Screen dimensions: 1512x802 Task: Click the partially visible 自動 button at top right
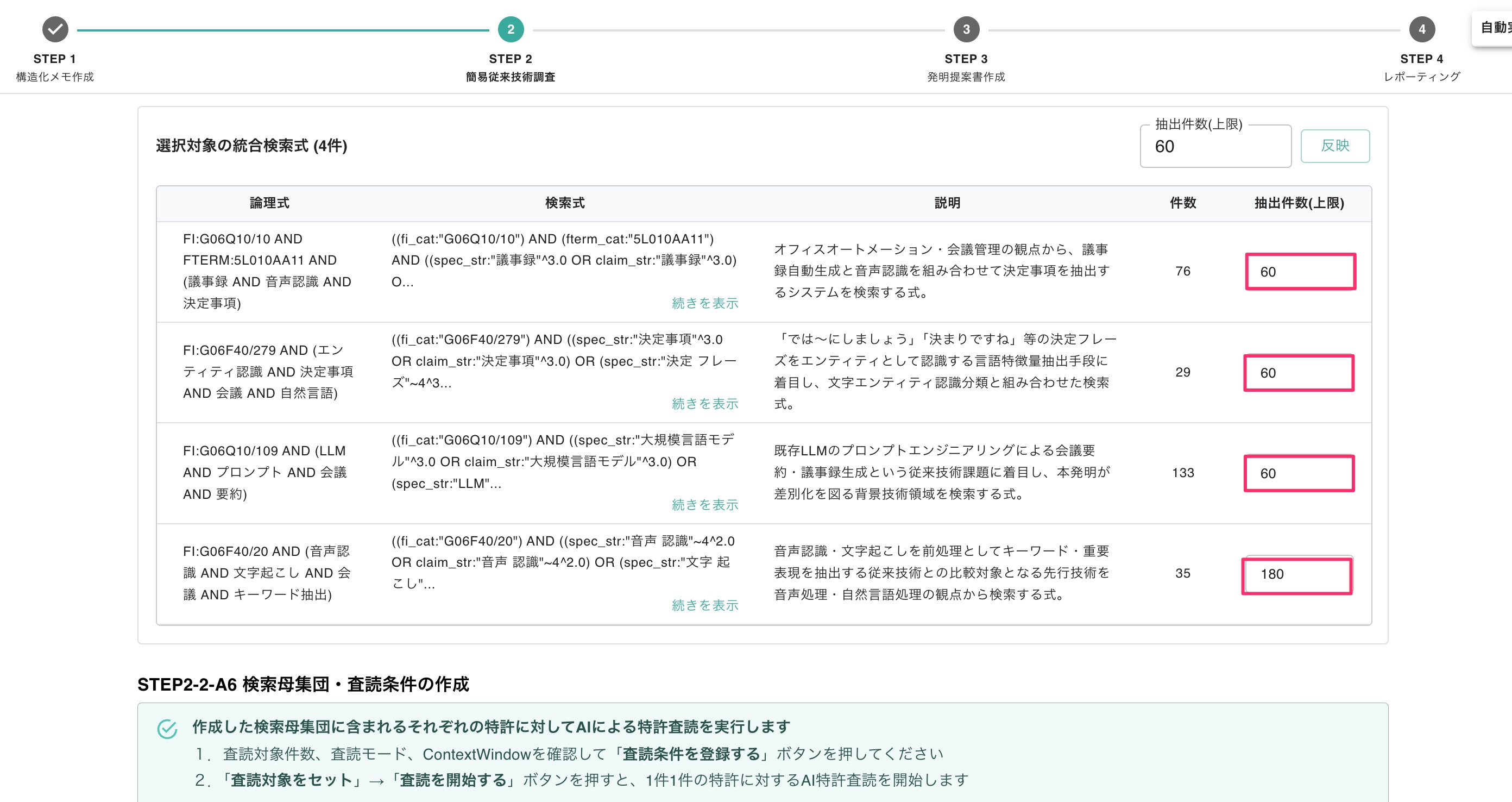(1492, 28)
